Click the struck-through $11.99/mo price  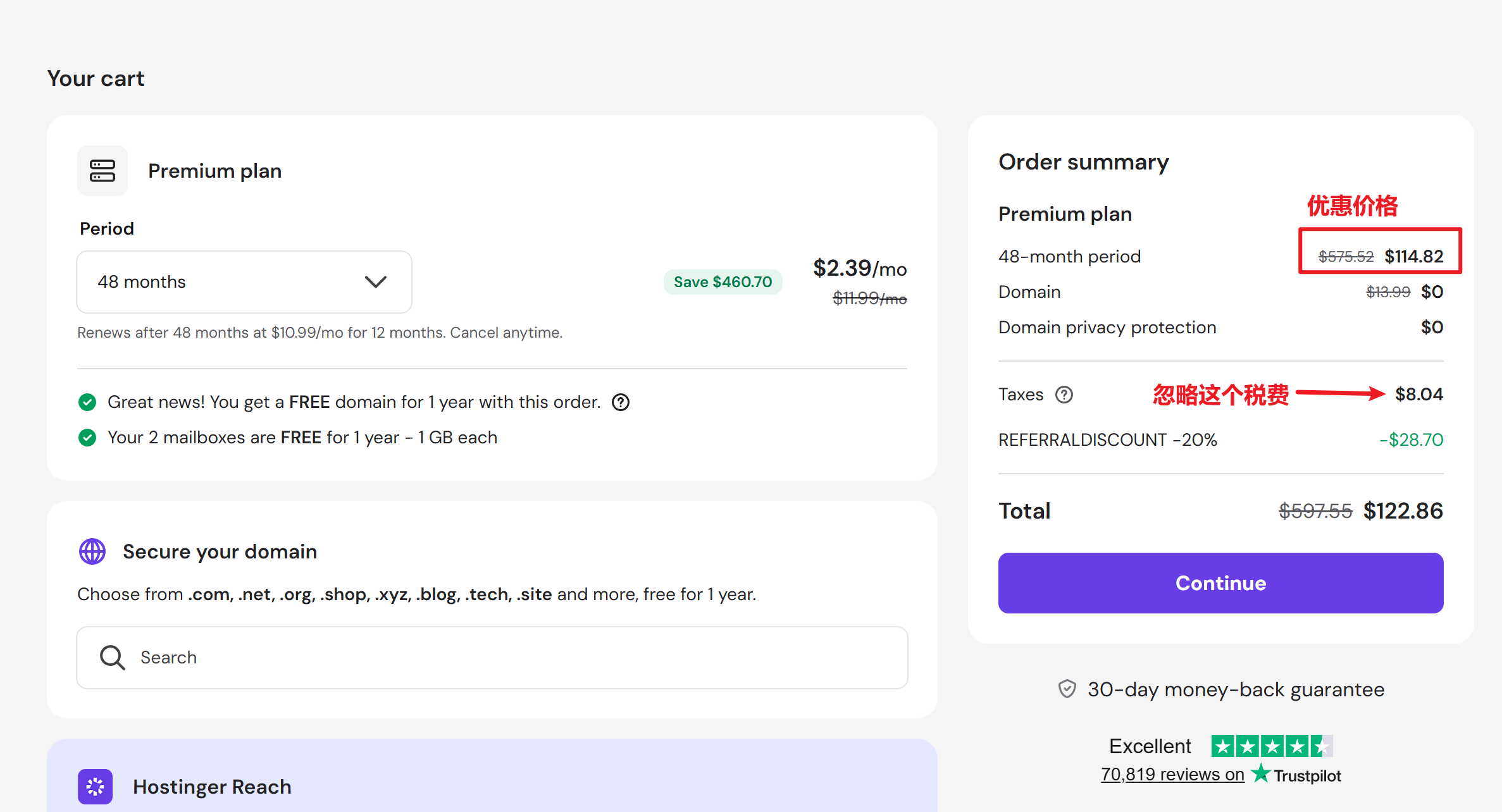870,298
